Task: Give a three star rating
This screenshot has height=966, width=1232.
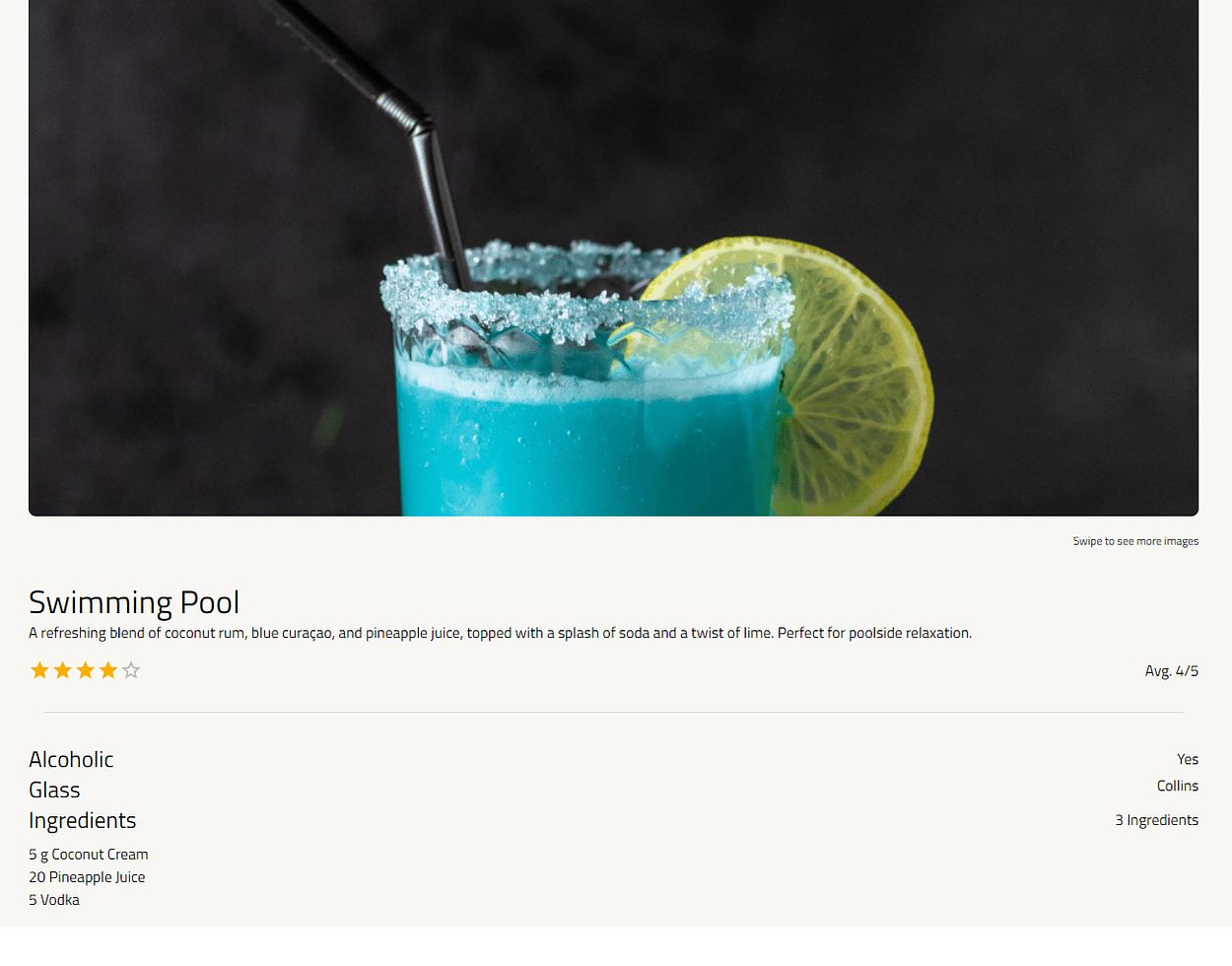Action: tap(86, 670)
